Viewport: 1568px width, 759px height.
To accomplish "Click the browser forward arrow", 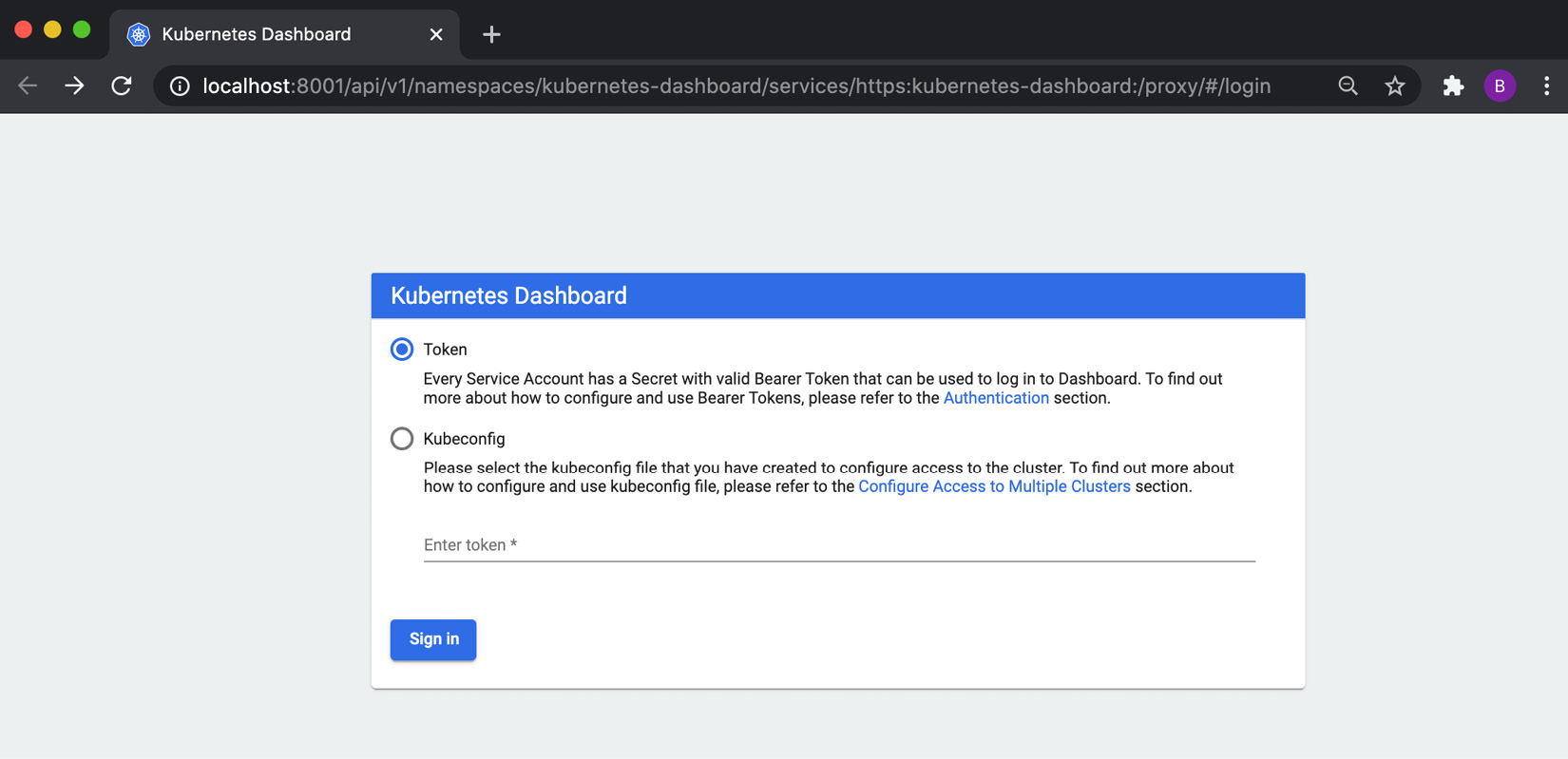I will pyautogui.click(x=74, y=85).
